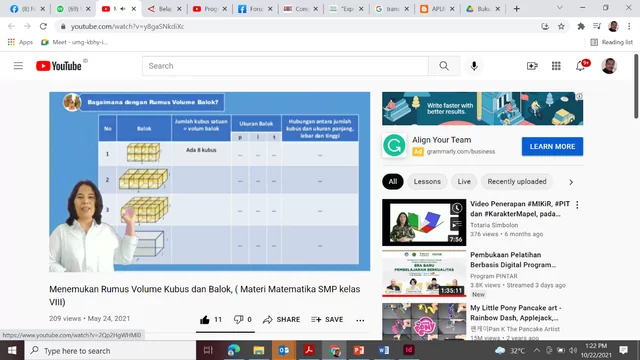Open the notifications bell

pyautogui.click(x=580, y=66)
